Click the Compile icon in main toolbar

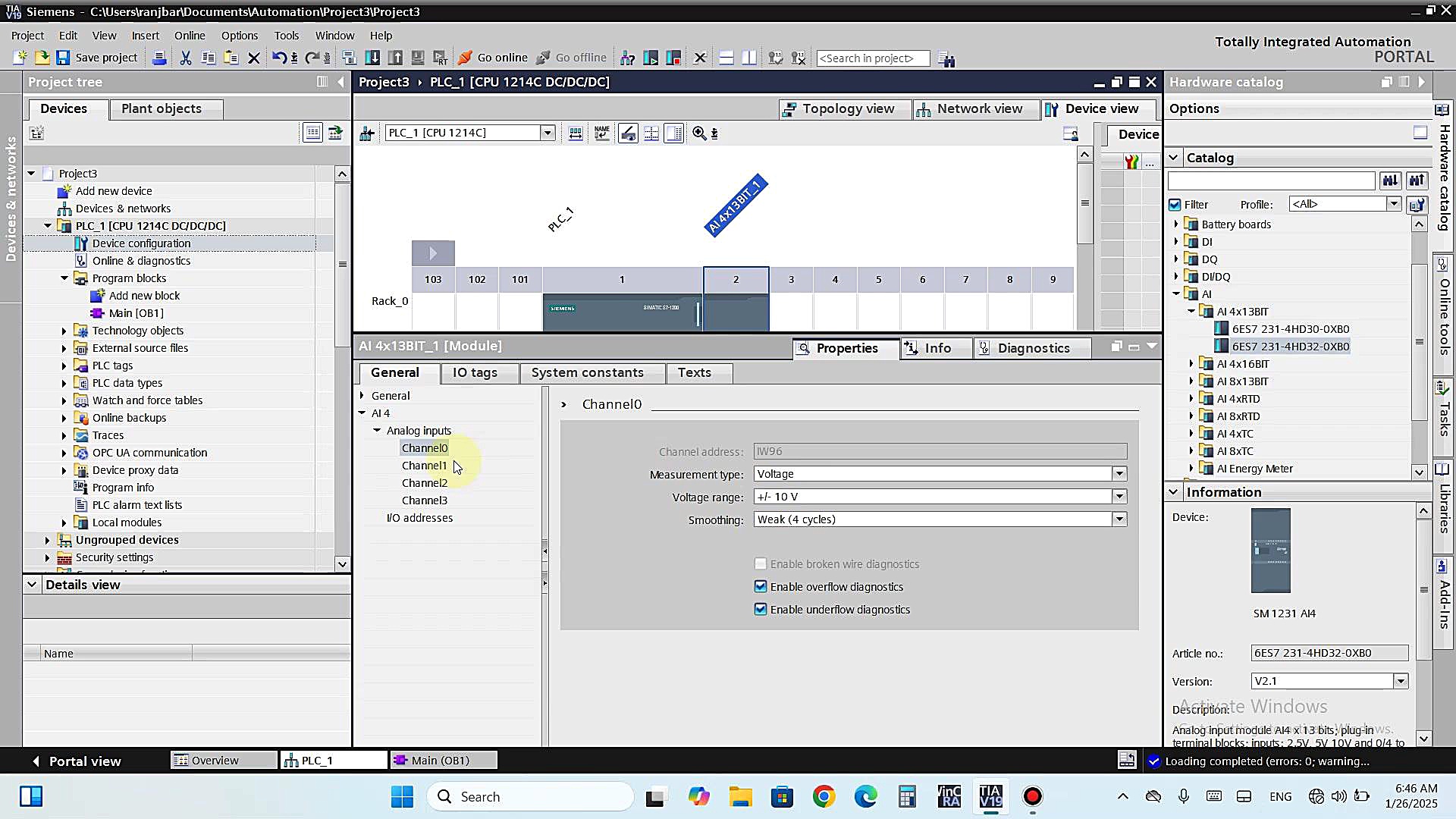[349, 58]
